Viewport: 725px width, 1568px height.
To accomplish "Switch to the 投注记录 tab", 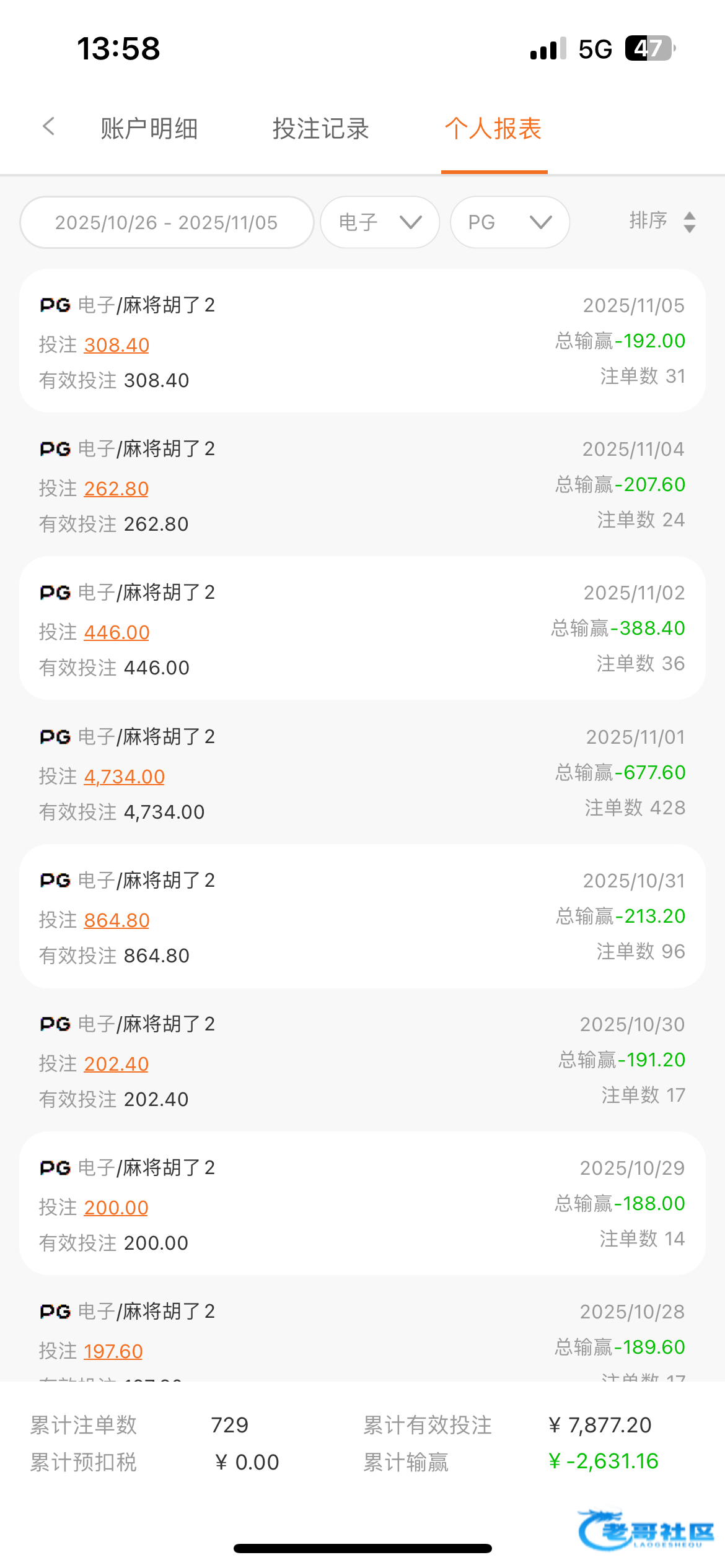I will point(320,129).
